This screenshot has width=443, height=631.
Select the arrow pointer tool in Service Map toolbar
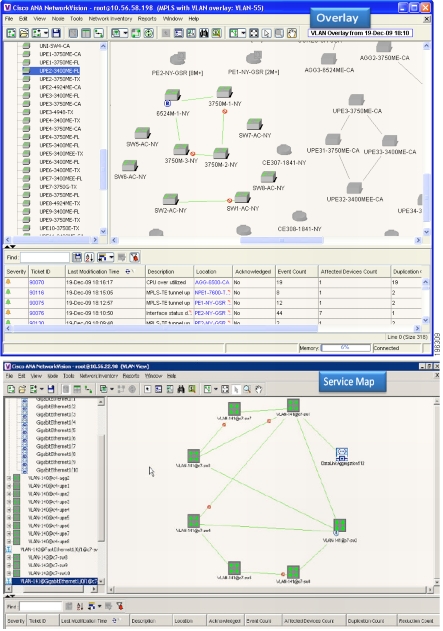coord(236,389)
